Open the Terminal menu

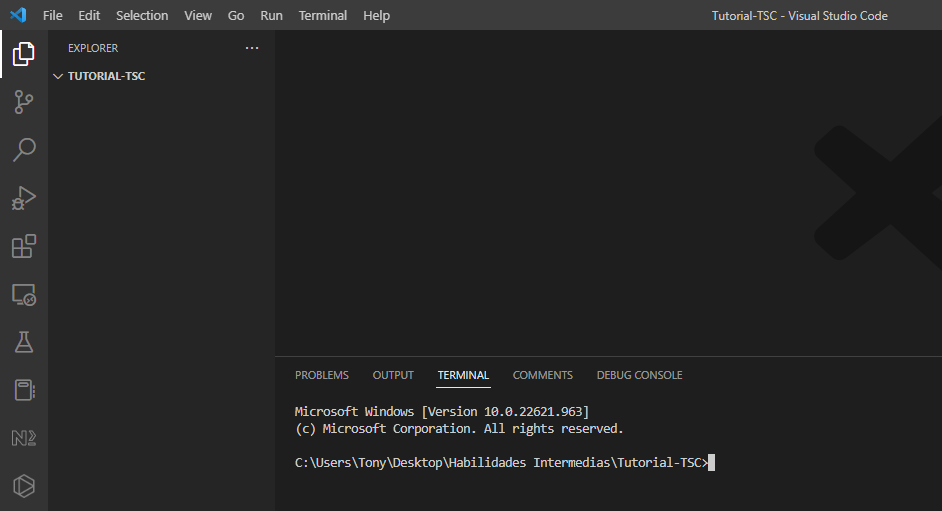pyautogui.click(x=323, y=15)
